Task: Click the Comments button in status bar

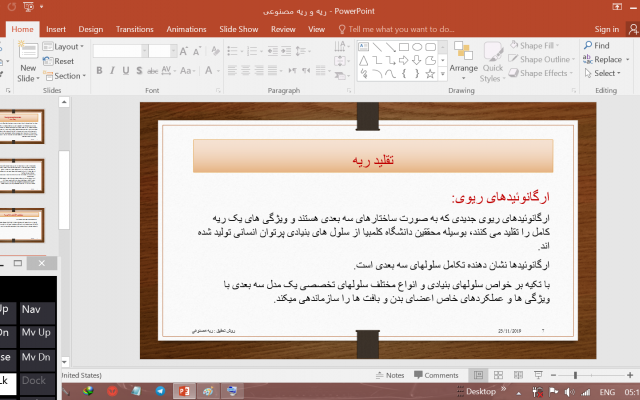Action: pyautogui.click(x=436, y=375)
